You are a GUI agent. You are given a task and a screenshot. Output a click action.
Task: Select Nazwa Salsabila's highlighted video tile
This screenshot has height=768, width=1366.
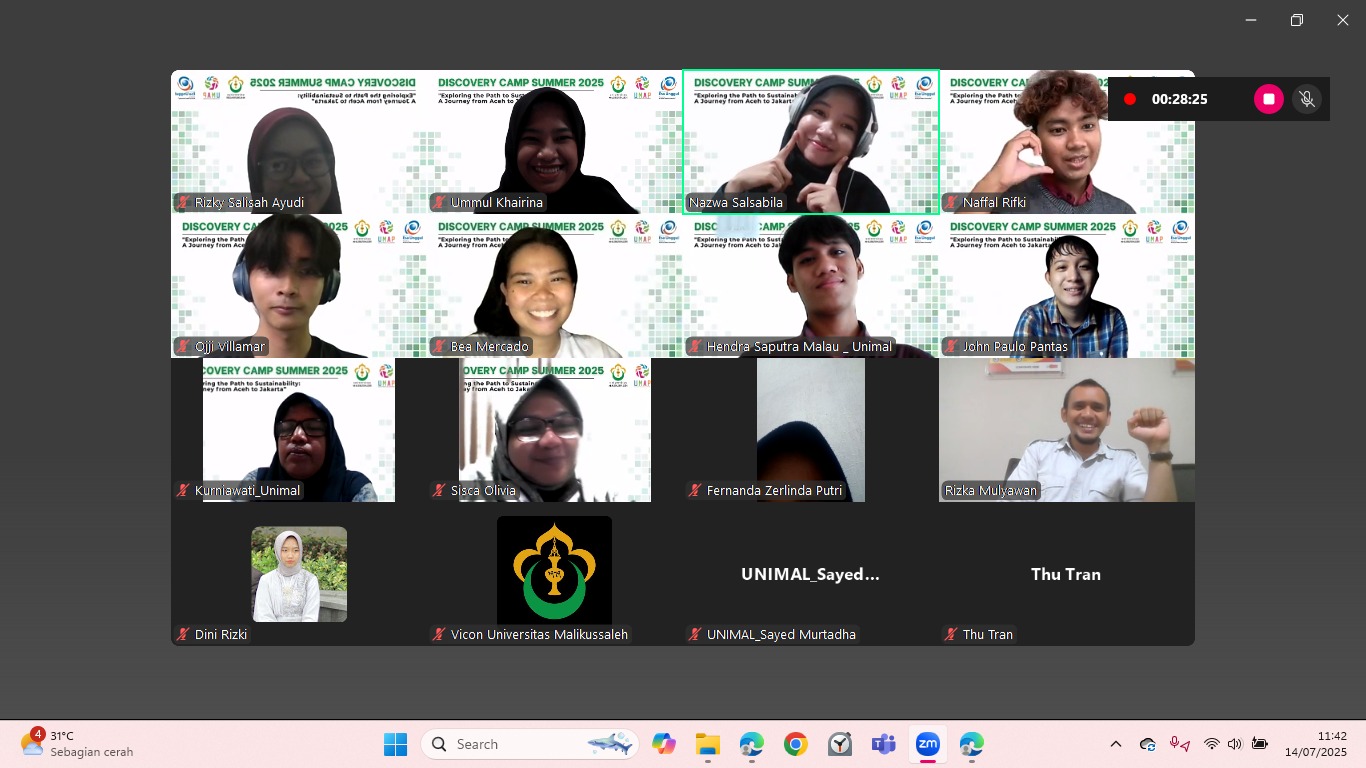(811, 141)
